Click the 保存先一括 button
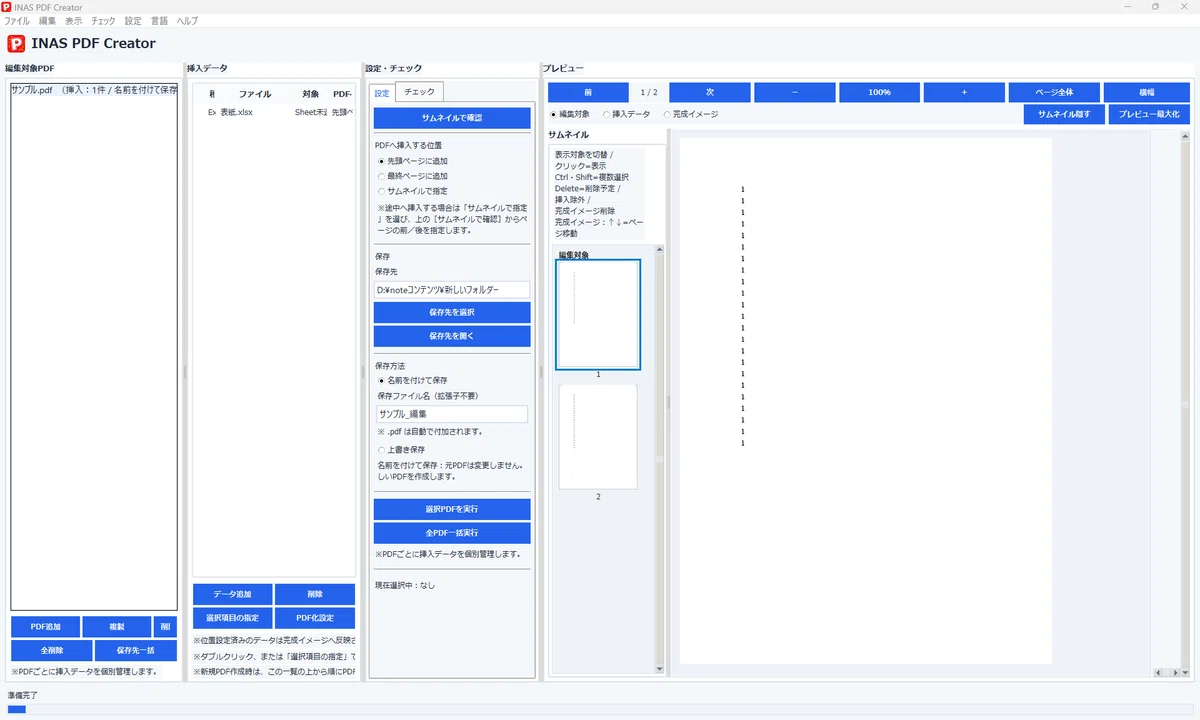The height and width of the screenshot is (720, 1200). tap(136, 651)
